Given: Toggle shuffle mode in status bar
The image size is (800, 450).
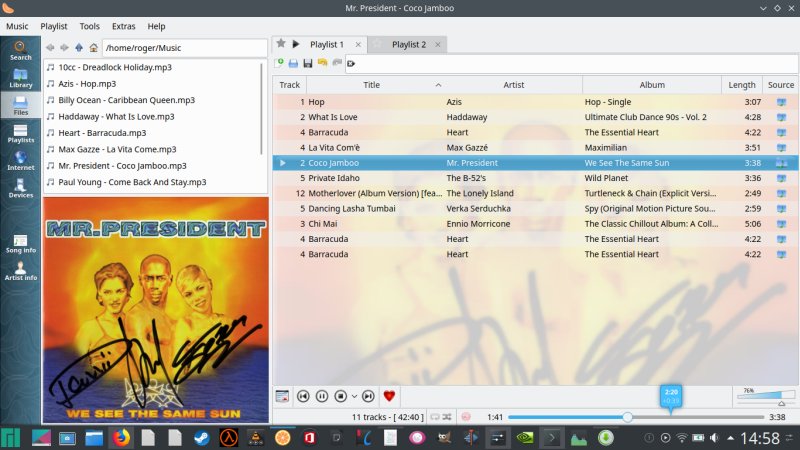Looking at the screenshot, I should [447, 416].
